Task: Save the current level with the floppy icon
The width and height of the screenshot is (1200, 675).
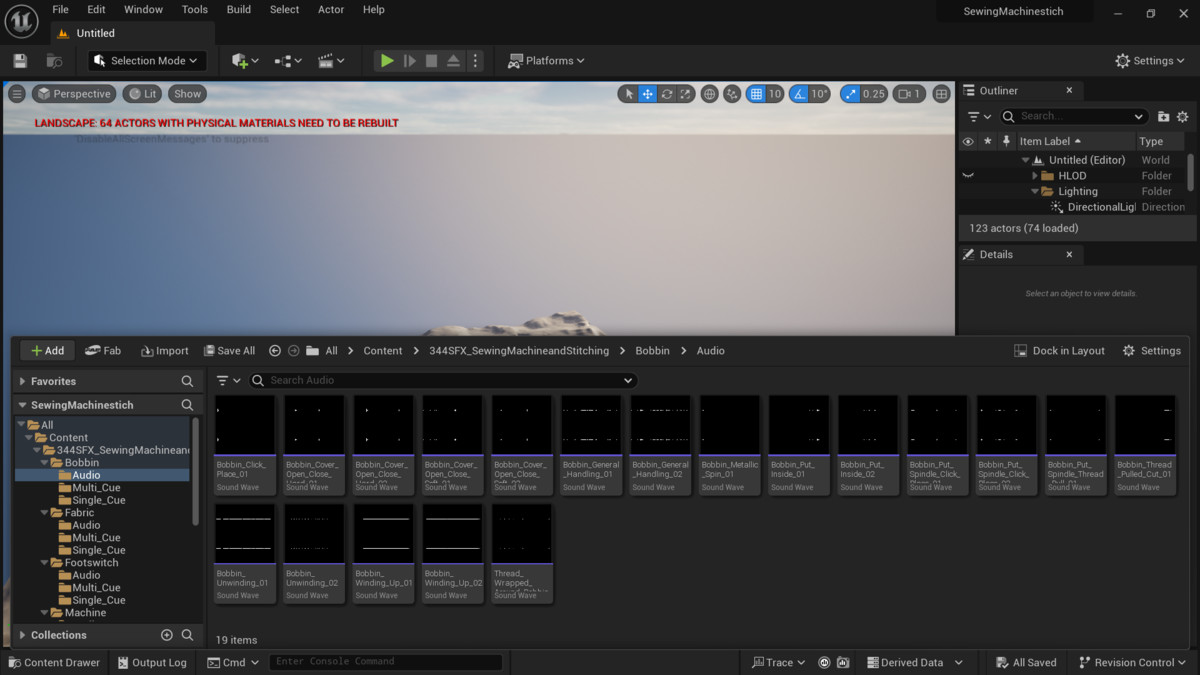Action: click(20, 61)
